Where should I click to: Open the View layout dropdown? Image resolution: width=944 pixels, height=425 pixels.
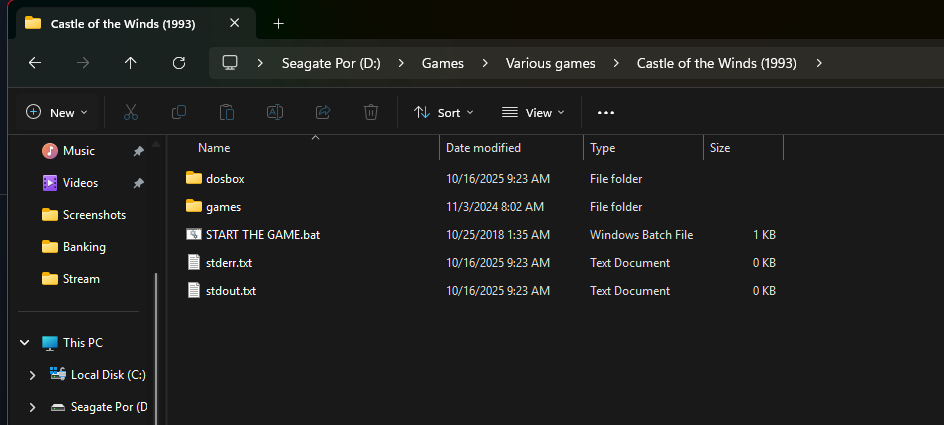pyautogui.click(x=533, y=112)
